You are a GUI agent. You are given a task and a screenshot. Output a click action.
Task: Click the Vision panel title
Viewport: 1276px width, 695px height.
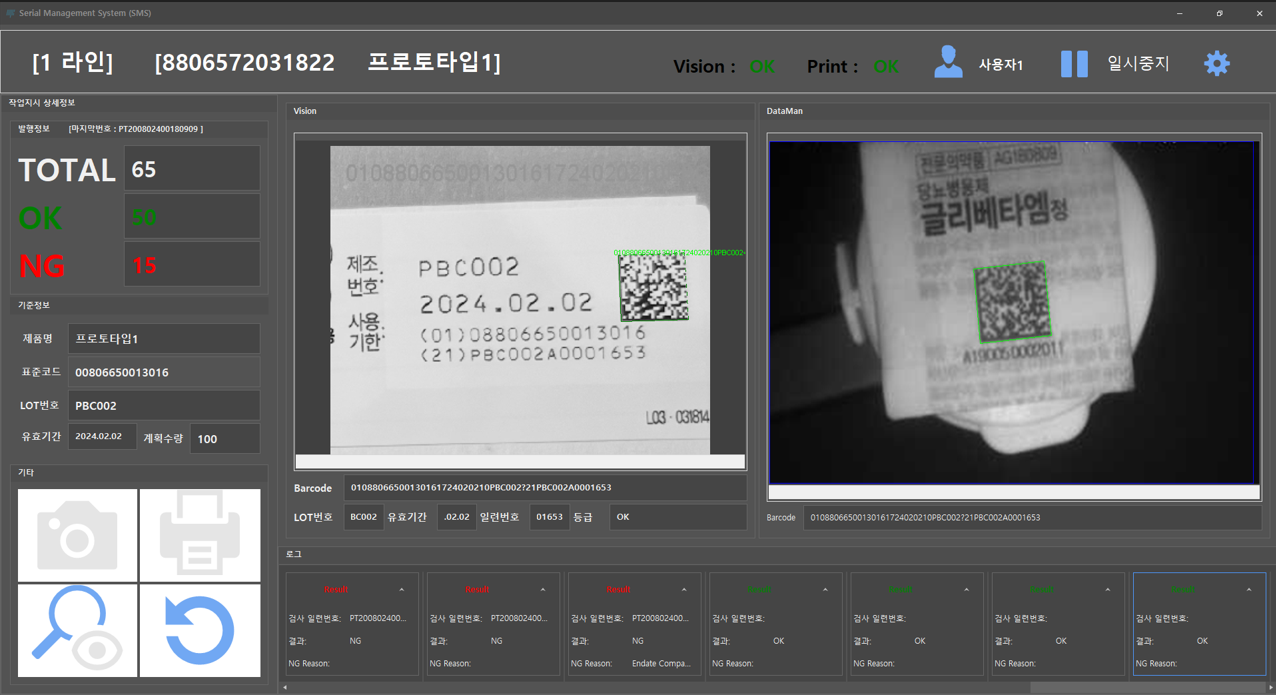(305, 111)
